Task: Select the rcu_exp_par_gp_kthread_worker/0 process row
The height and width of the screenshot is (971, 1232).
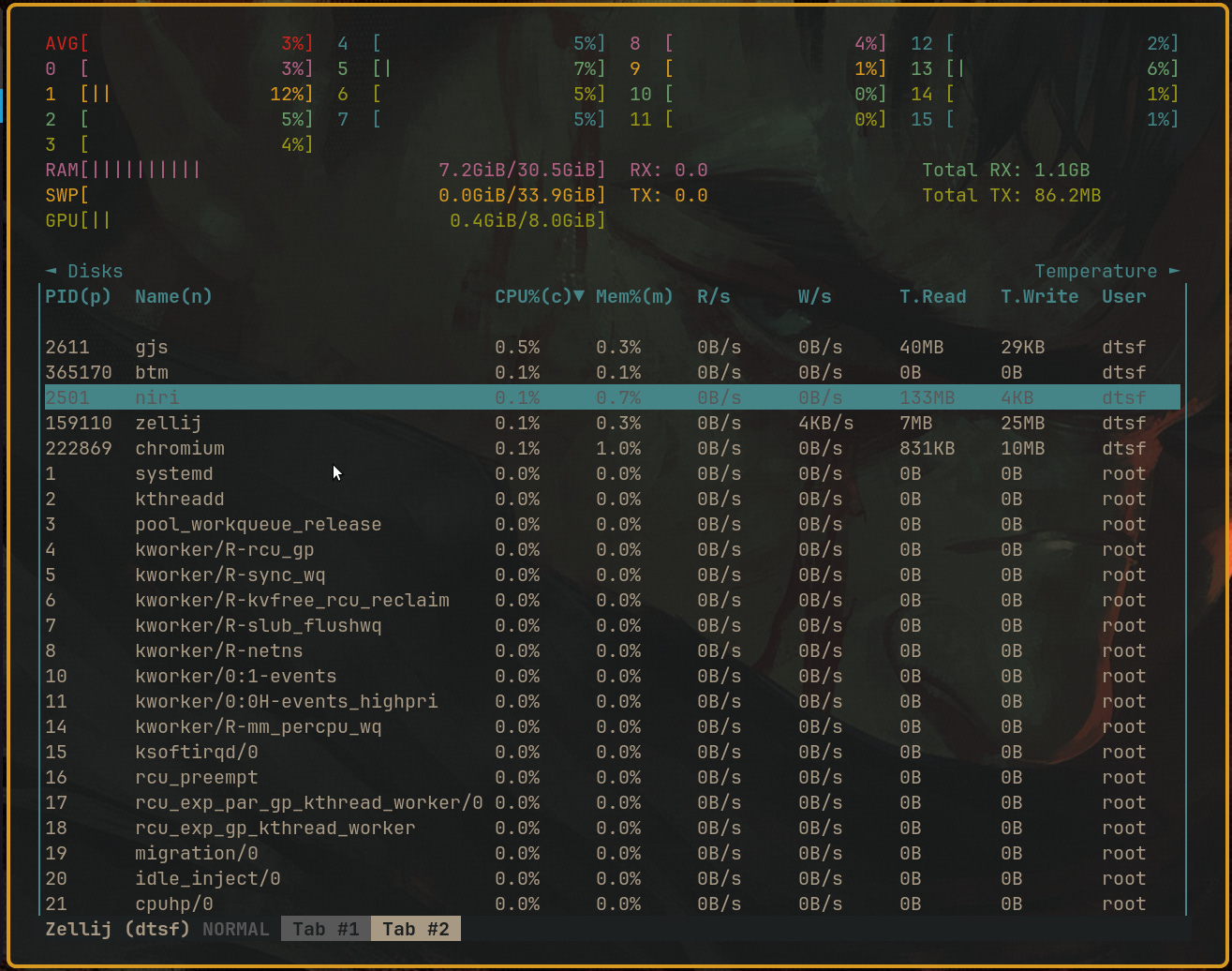Action: tap(613, 803)
